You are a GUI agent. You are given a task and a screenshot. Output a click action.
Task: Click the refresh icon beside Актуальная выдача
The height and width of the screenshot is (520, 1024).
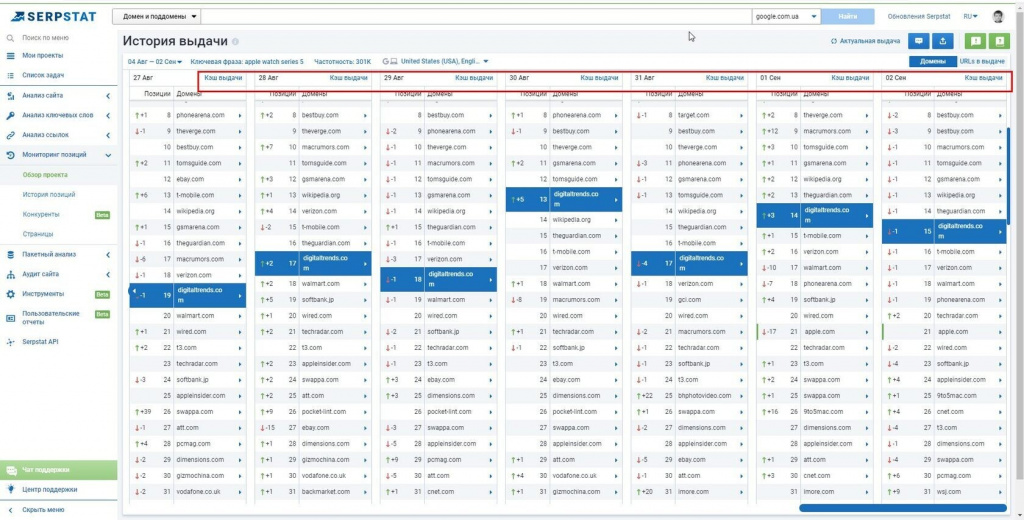[834, 41]
